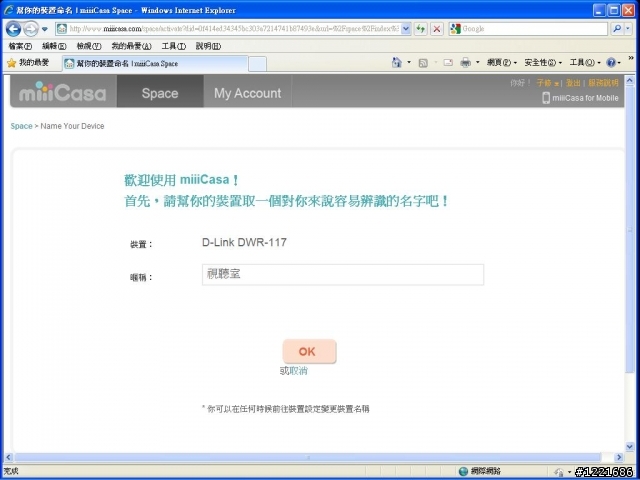Open the 檔案(F) menu
640x480 pixels.
[x=20, y=46]
